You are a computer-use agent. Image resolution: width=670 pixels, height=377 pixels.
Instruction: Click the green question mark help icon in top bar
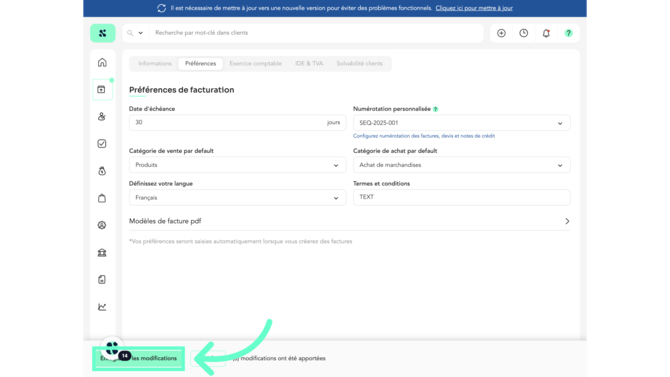(x=568, y=33)
